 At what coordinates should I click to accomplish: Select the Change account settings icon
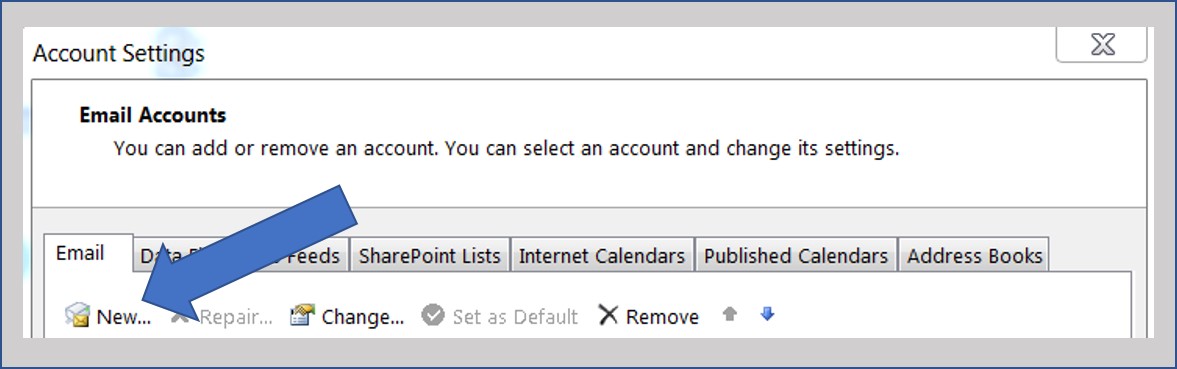301,316
